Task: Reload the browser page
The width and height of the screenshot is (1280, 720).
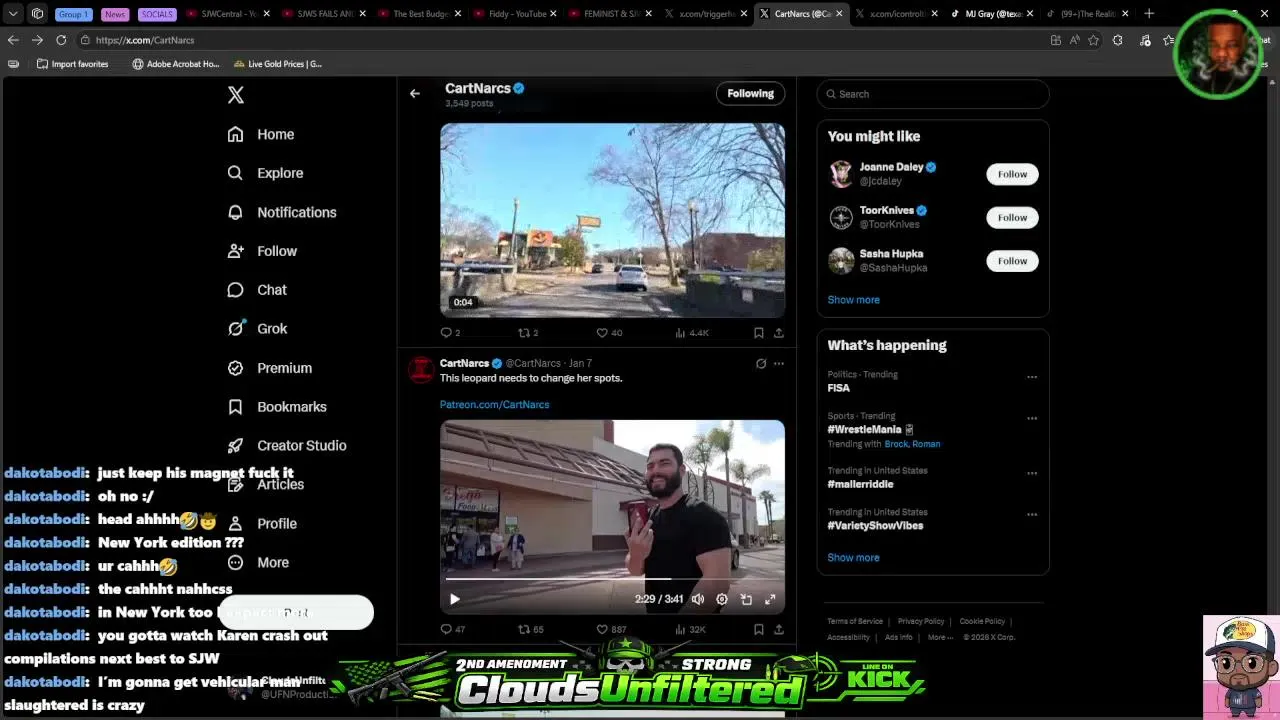Action: (x=61, y=40)
